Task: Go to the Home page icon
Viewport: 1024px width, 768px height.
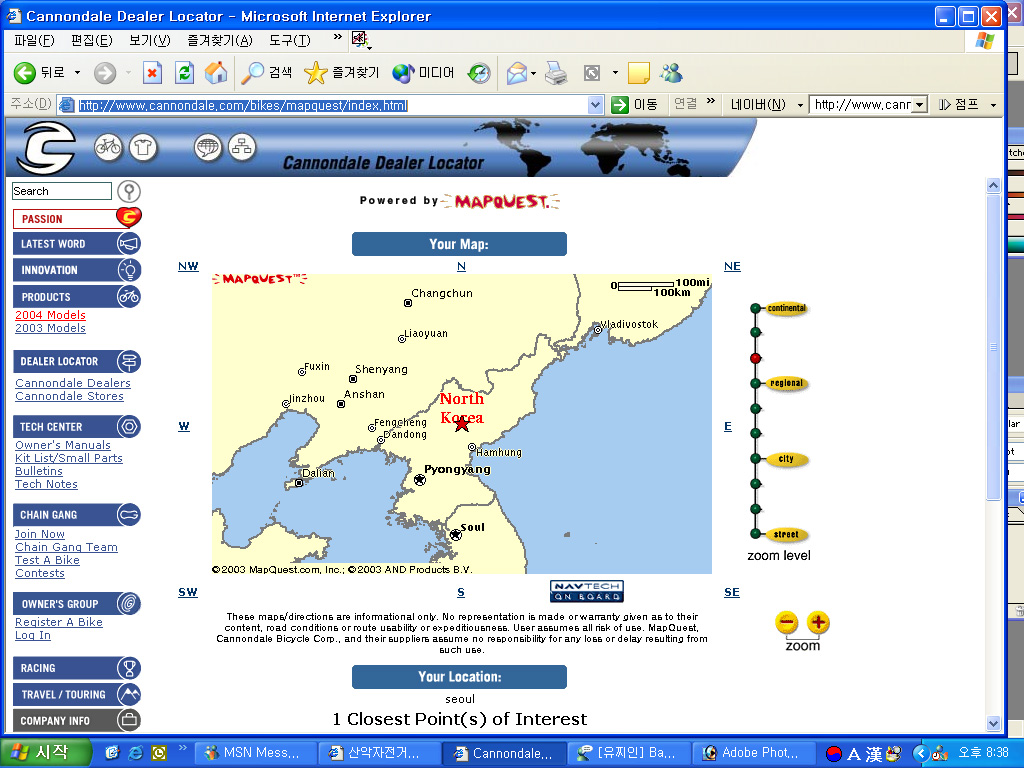Action: 216,72
